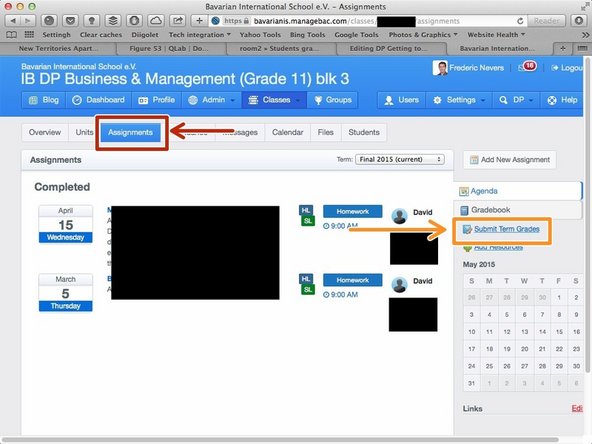The width and height of the screenshot is (592, 444).
Task: Open the bookmarks book icon
Action: (x=11, y=35)
